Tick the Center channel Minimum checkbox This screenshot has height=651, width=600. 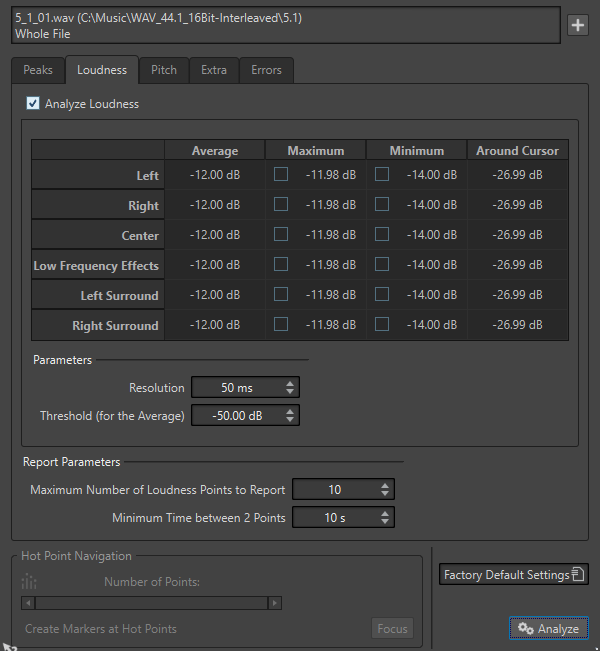click(x=381, y=235)
